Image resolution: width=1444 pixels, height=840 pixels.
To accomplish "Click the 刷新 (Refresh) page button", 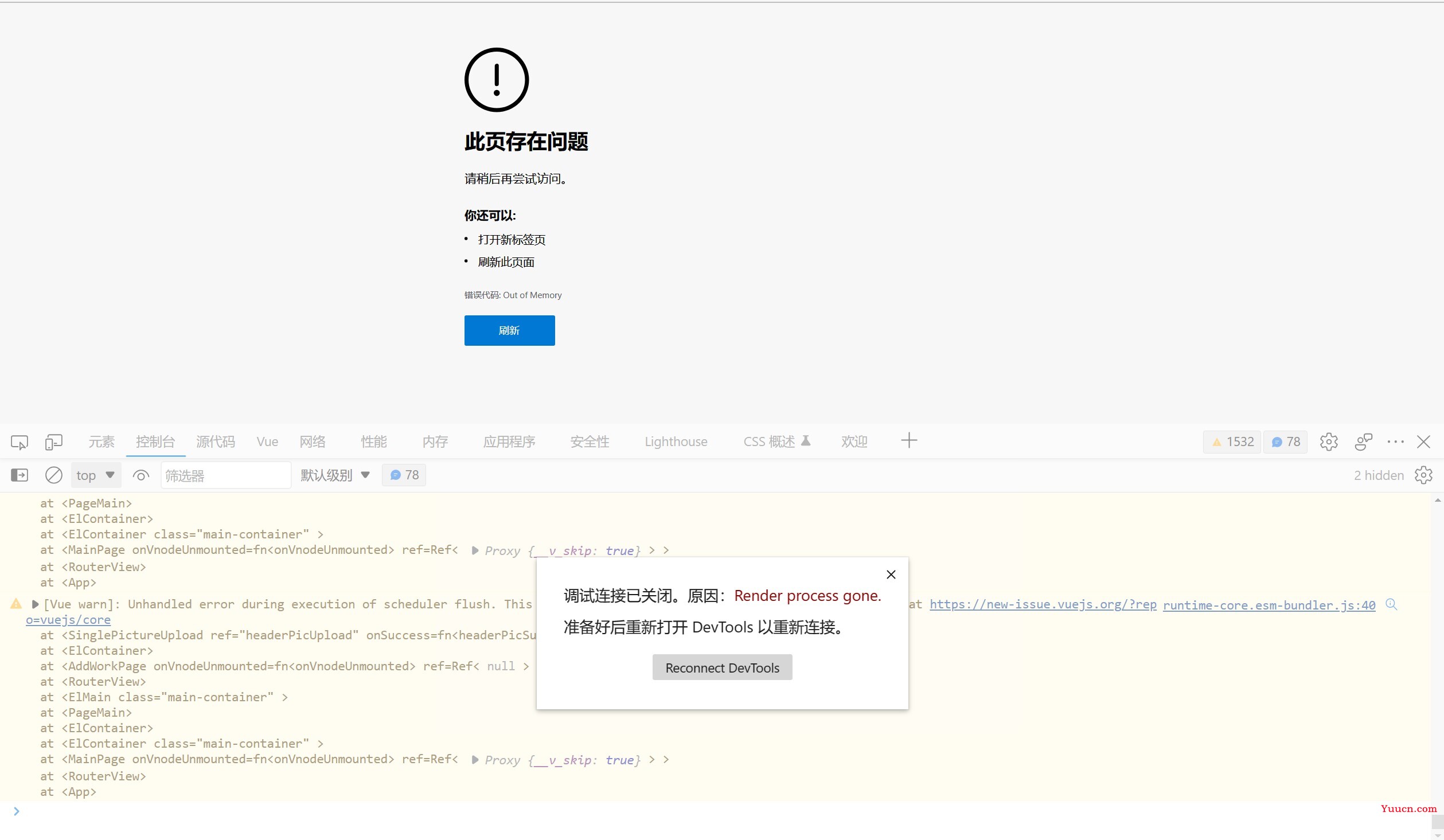I will coord(509,330).
